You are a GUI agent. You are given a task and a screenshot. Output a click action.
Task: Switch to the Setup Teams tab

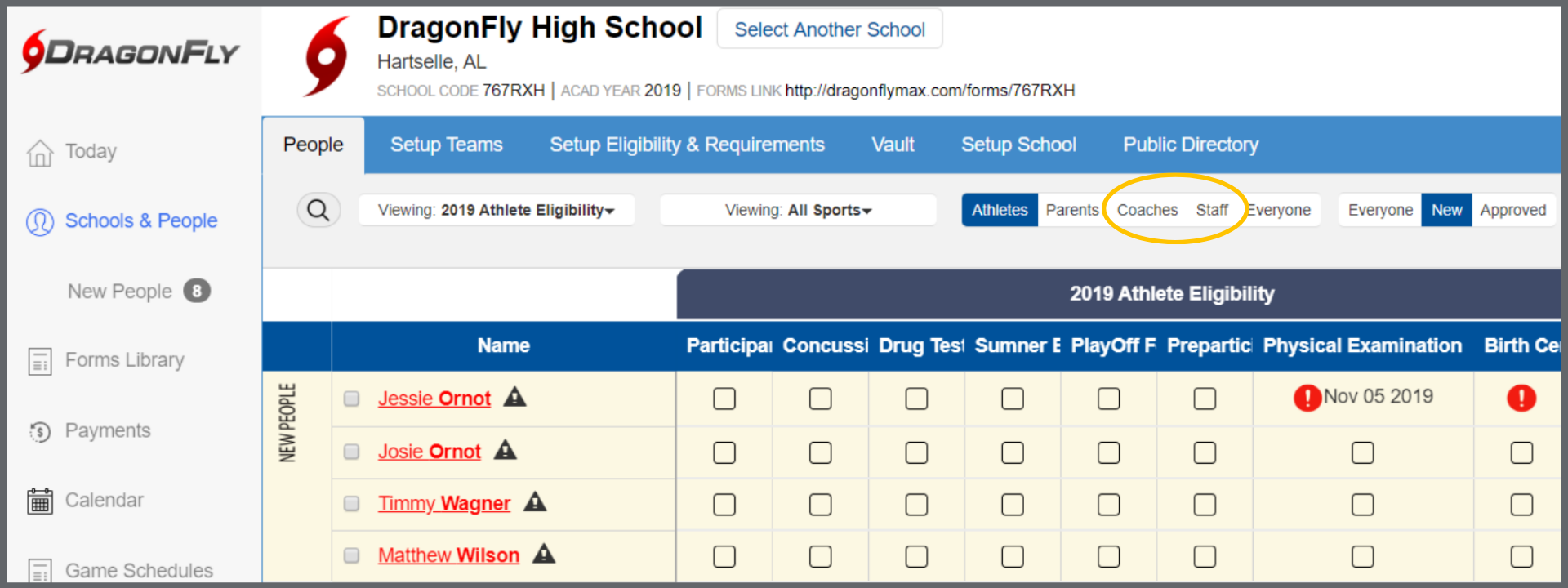coord(446,145)
